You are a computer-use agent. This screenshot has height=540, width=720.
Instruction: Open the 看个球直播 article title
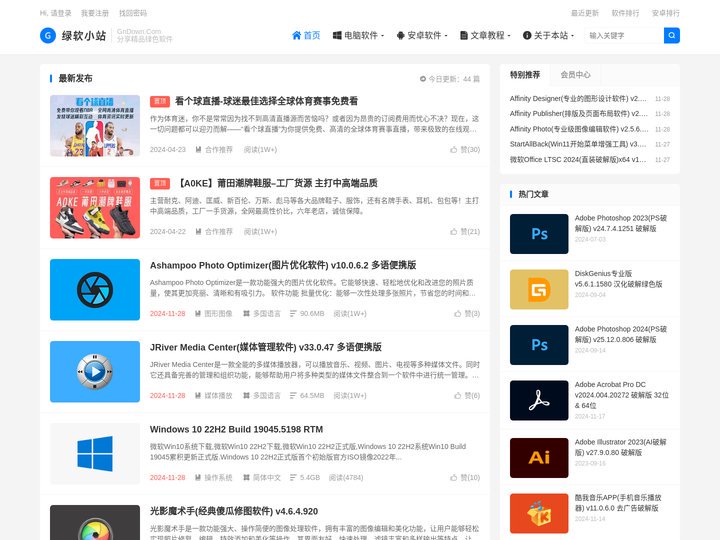[x=266, y=101]
